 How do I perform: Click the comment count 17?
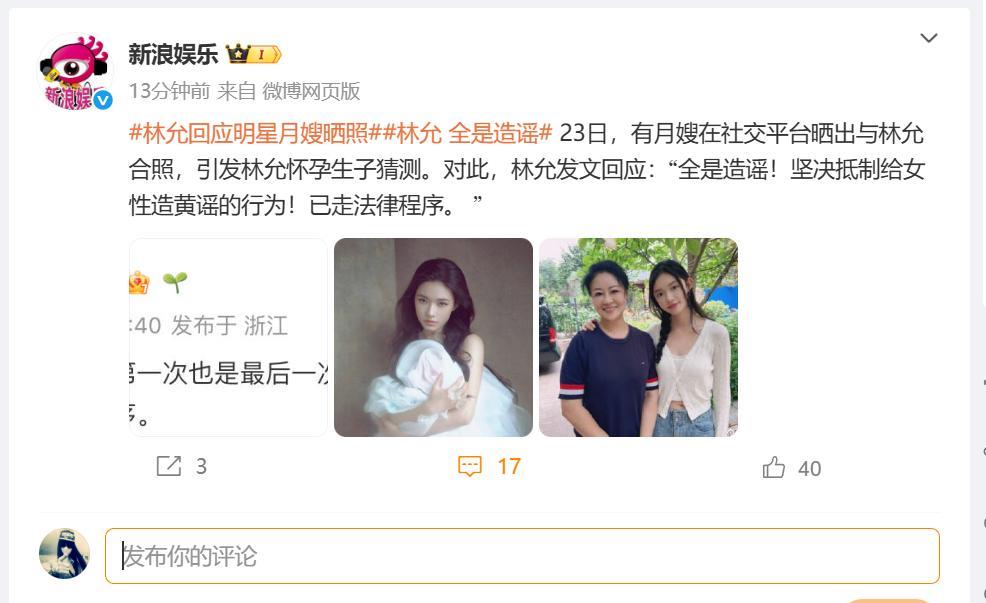click(509, 467)
